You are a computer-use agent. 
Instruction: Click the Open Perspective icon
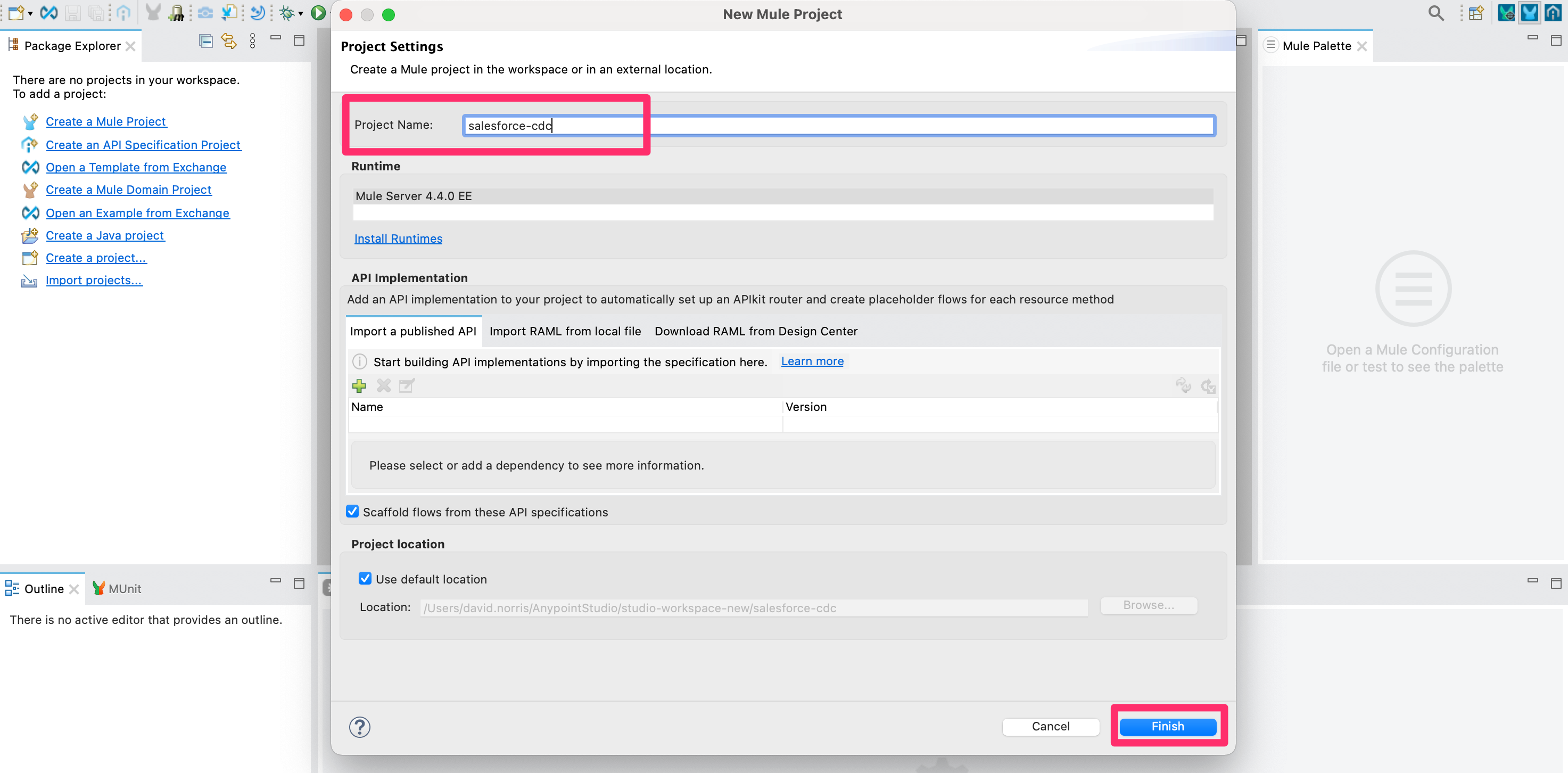1475,13
